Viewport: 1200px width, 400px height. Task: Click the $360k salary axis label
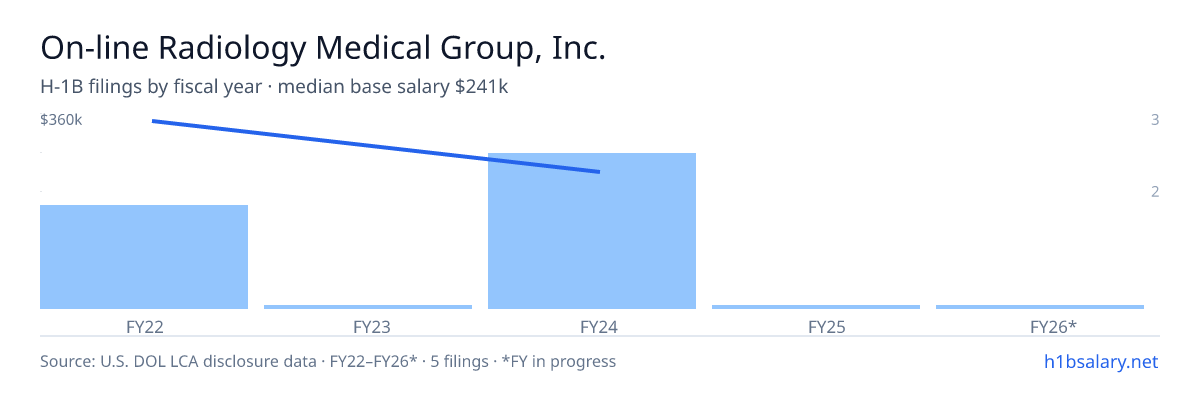click(x=61, y=120)
